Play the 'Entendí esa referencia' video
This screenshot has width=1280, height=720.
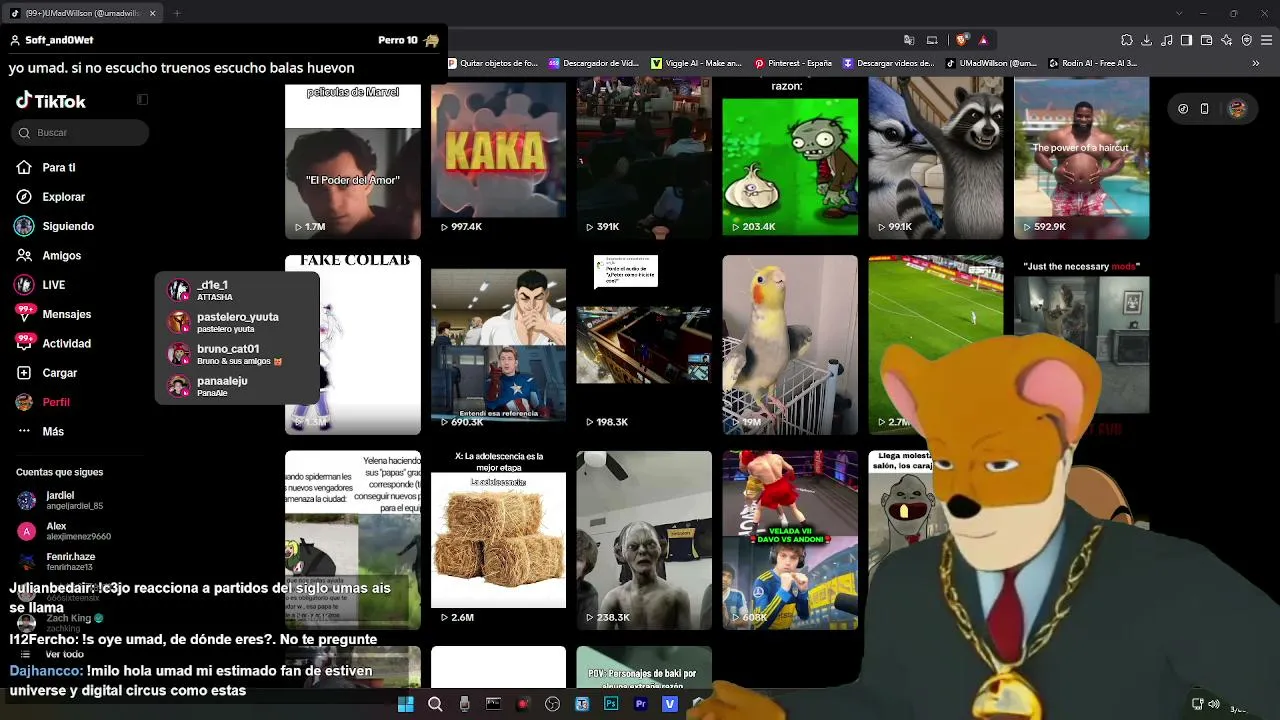coord(498,345)
